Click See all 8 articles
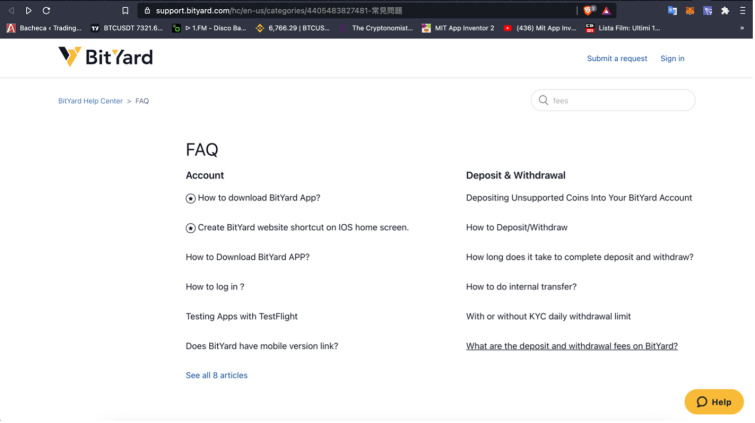The height and width of the screenshot is (423, 755). (217, 375)
